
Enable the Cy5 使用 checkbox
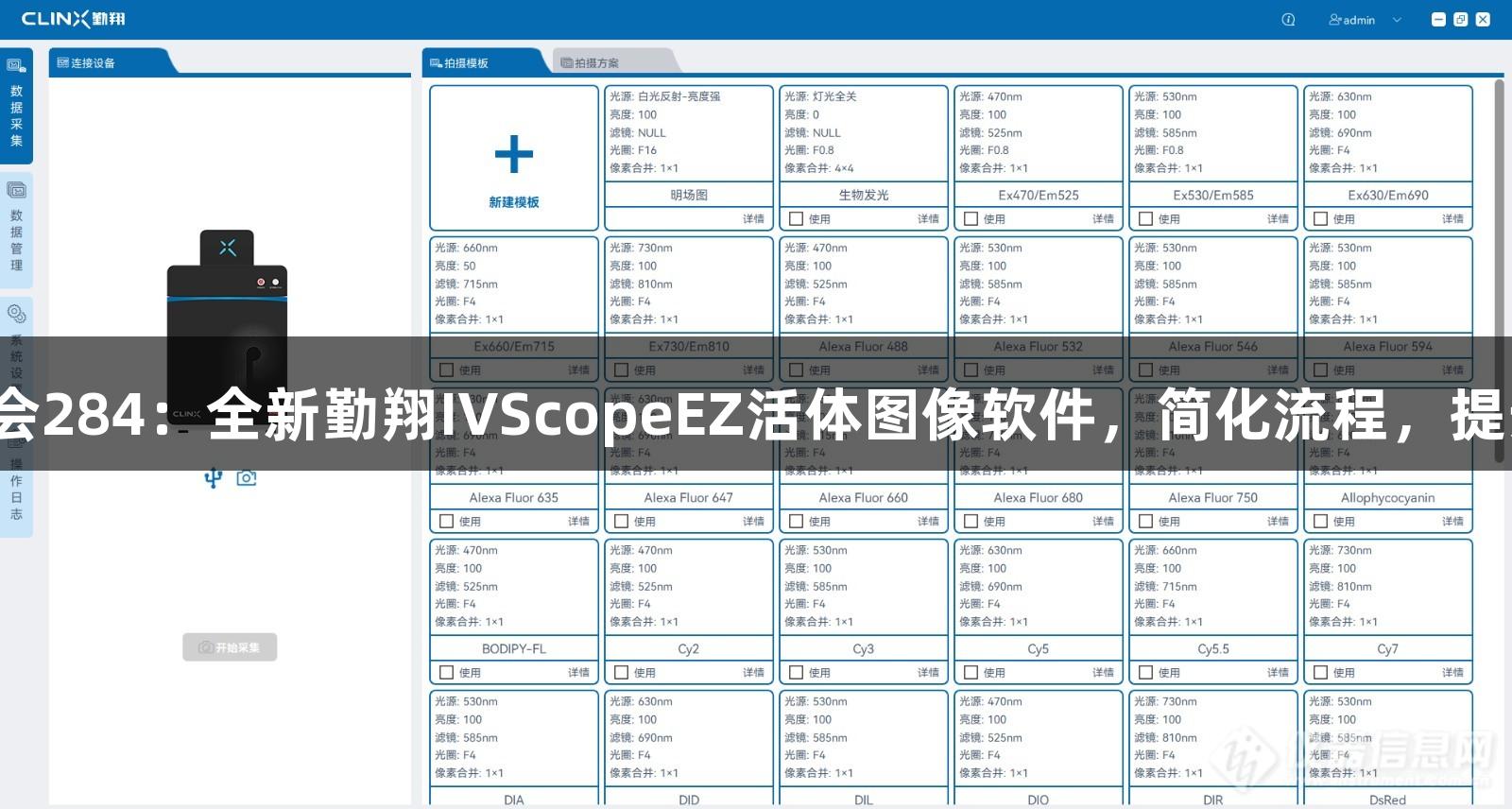click(x=971, y=673)
